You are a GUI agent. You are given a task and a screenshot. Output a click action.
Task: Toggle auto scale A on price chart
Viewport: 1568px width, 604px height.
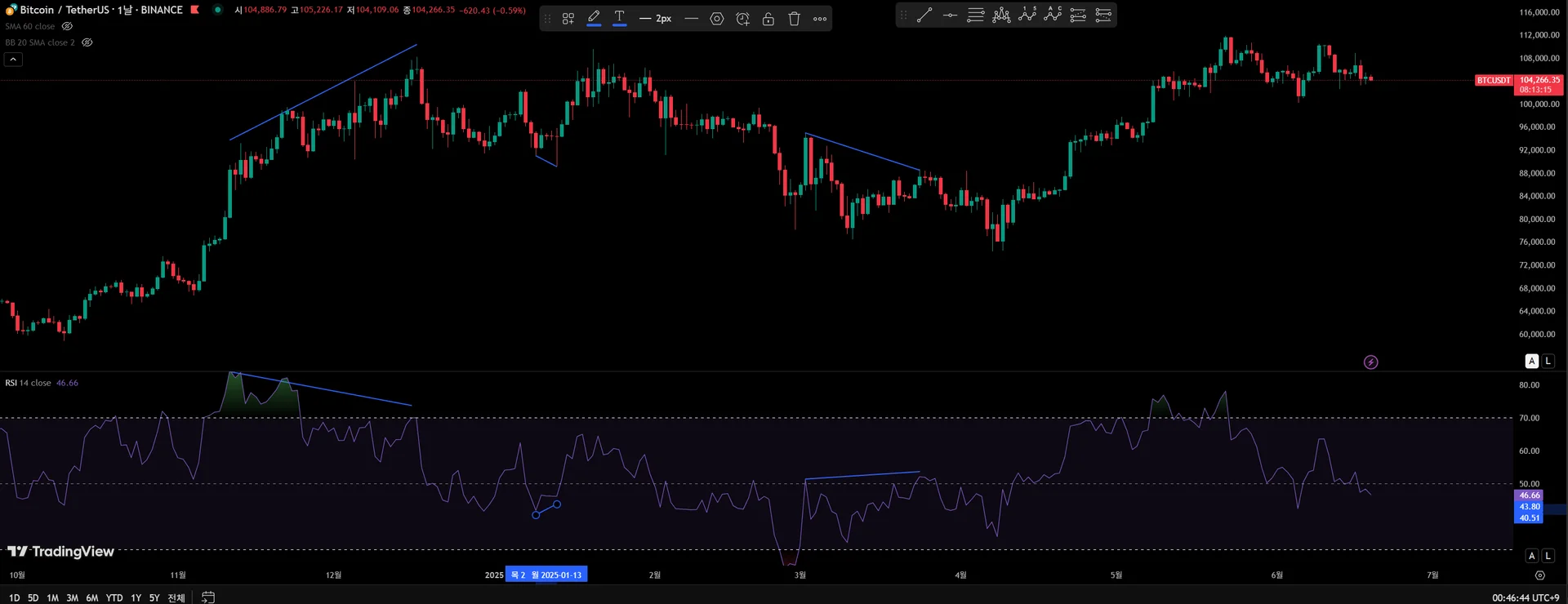point(1532,361)
